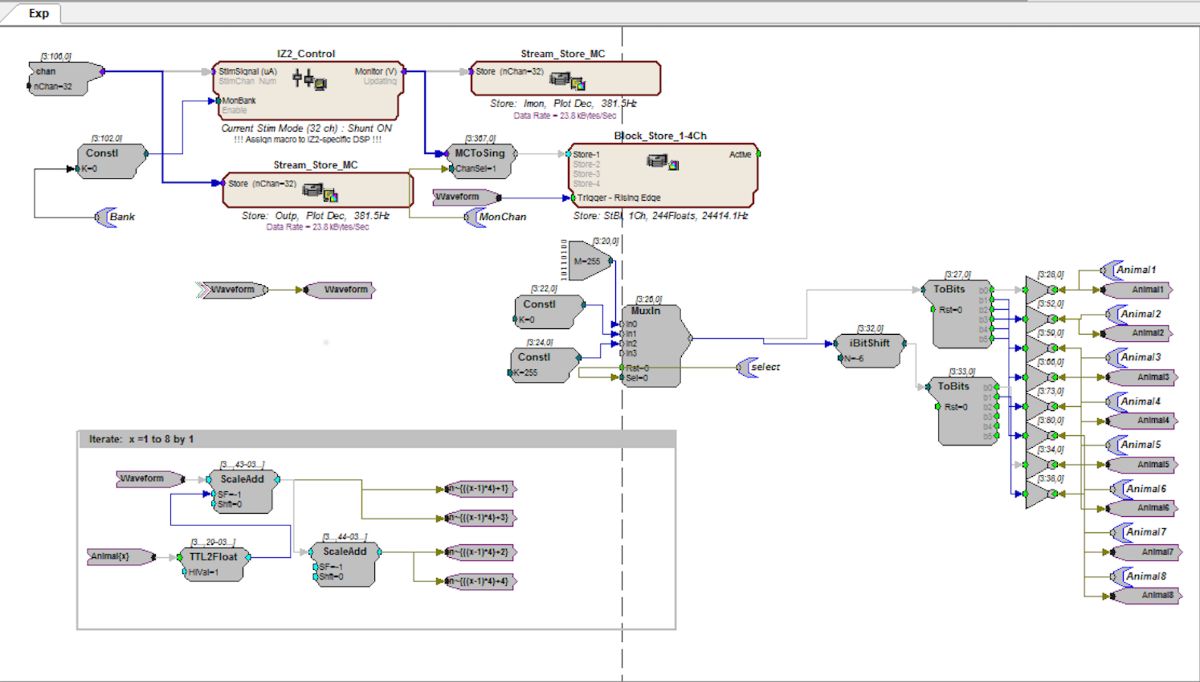Screen dimensions: 1200x682
Task: Click the Block_Store_1-4Ch storage icon
Action: click(x=661, y=160)
